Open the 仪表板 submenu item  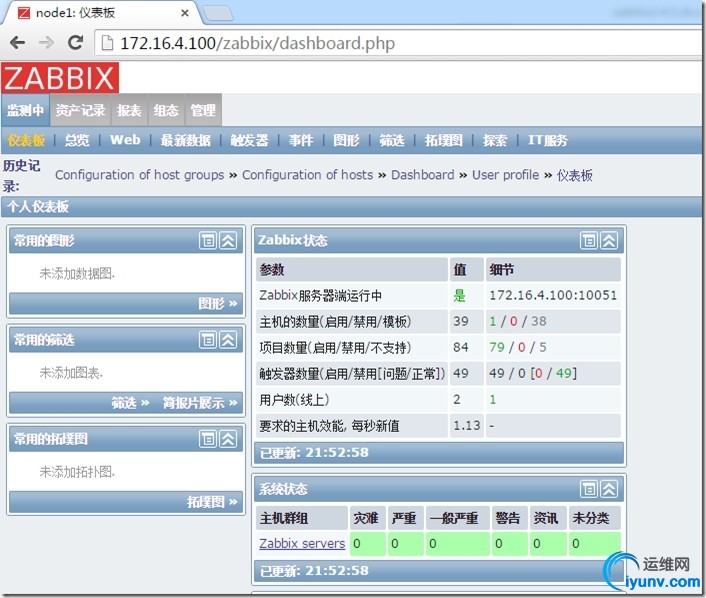[x=27, y=140]
